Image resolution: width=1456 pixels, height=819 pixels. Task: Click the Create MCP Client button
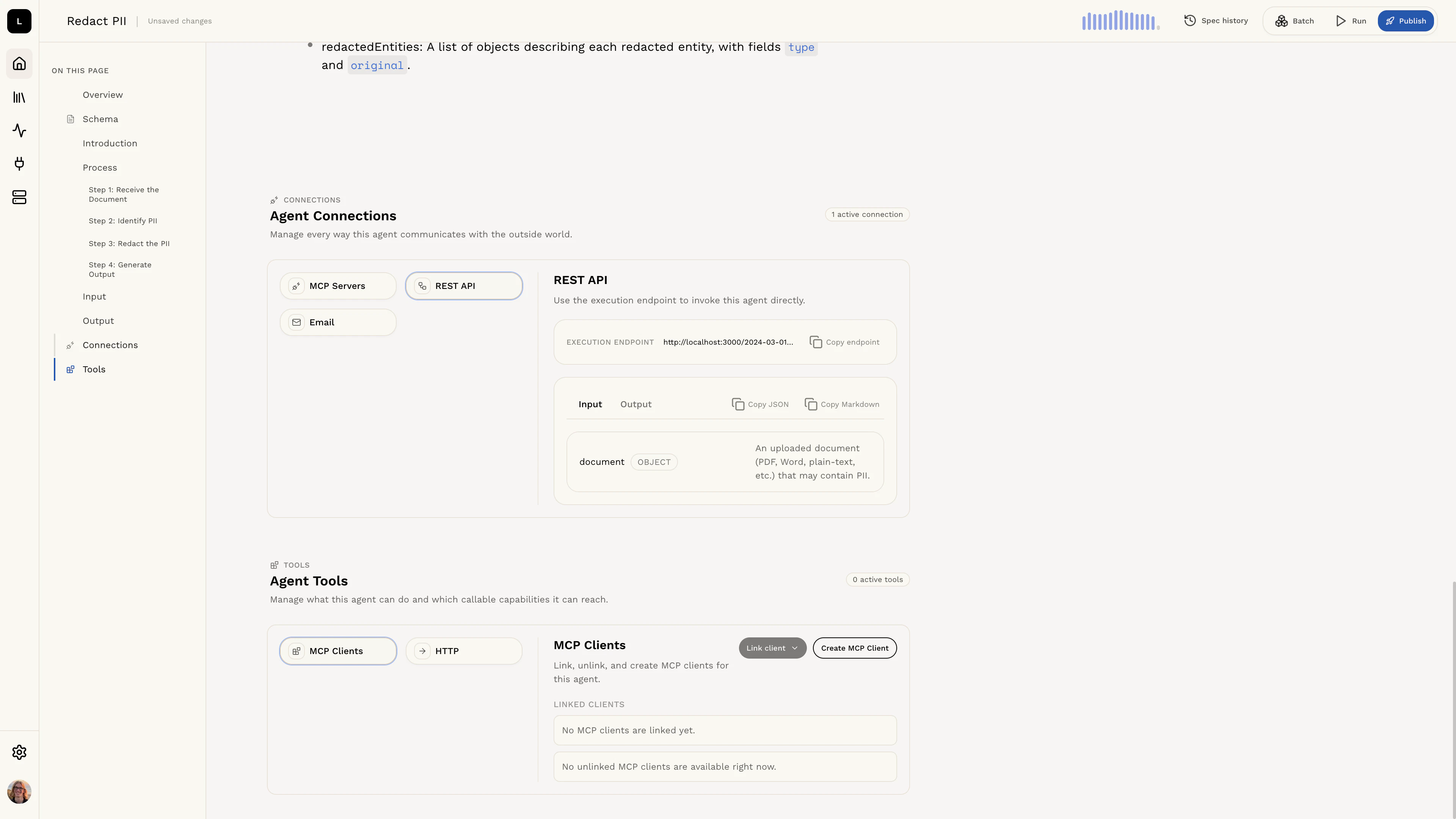[x=854, y=648]
